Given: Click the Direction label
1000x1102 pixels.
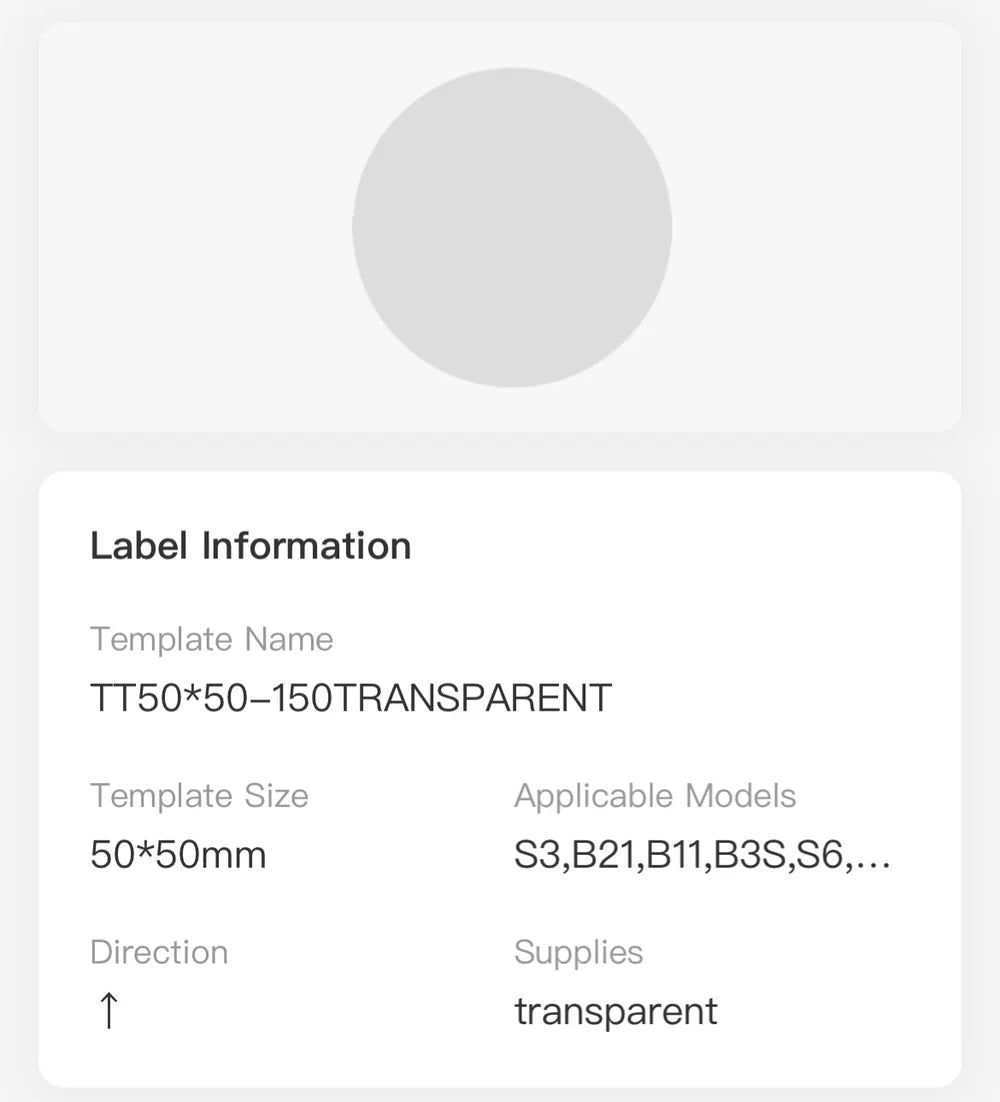Looking at the screenshot, I should point(159,952).
